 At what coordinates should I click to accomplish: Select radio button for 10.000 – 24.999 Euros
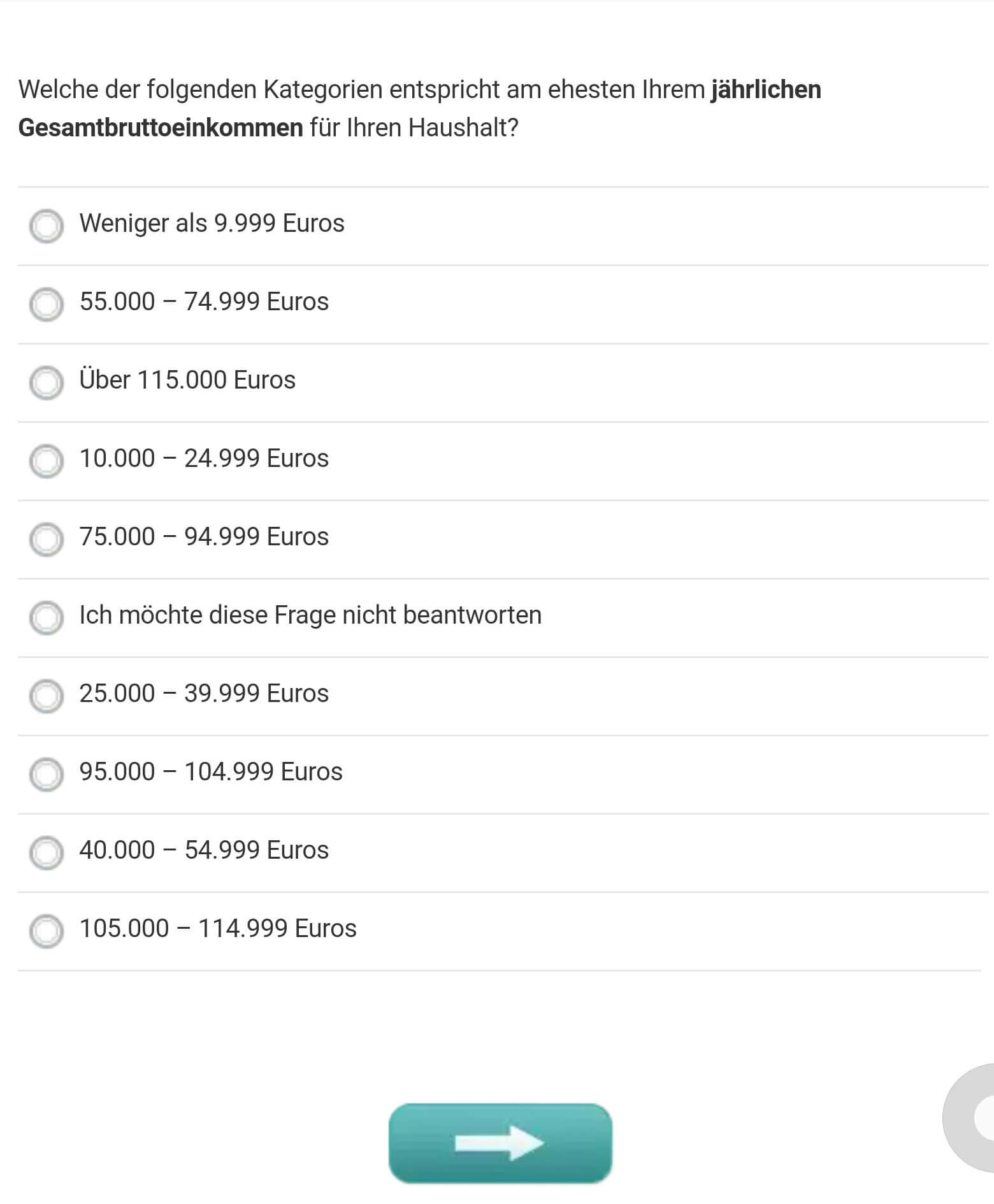pos(47,461)
